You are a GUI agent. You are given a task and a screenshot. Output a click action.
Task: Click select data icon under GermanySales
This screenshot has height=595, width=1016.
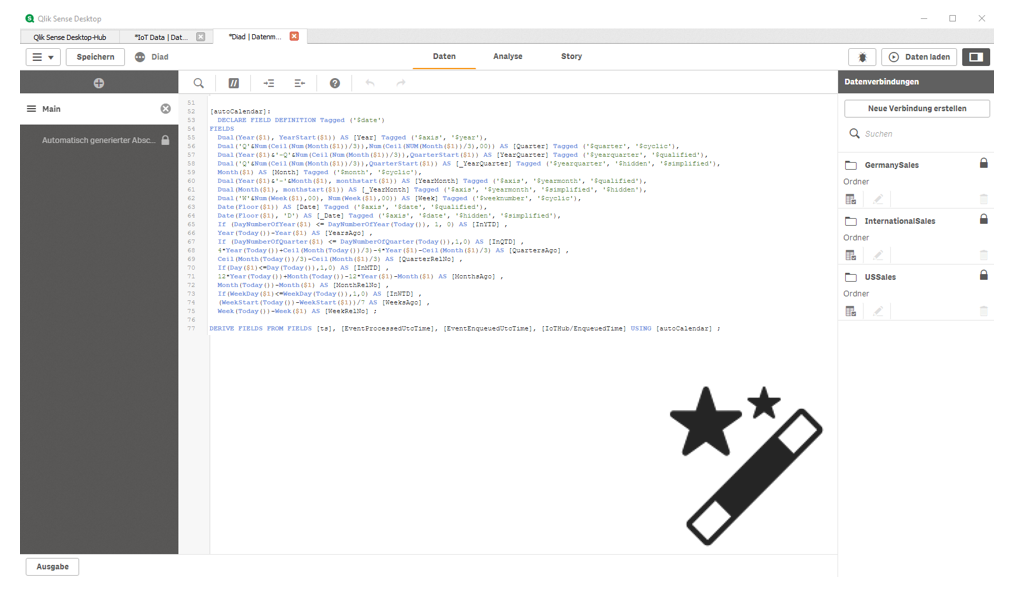pyautogui.click(x=851, y=199)
